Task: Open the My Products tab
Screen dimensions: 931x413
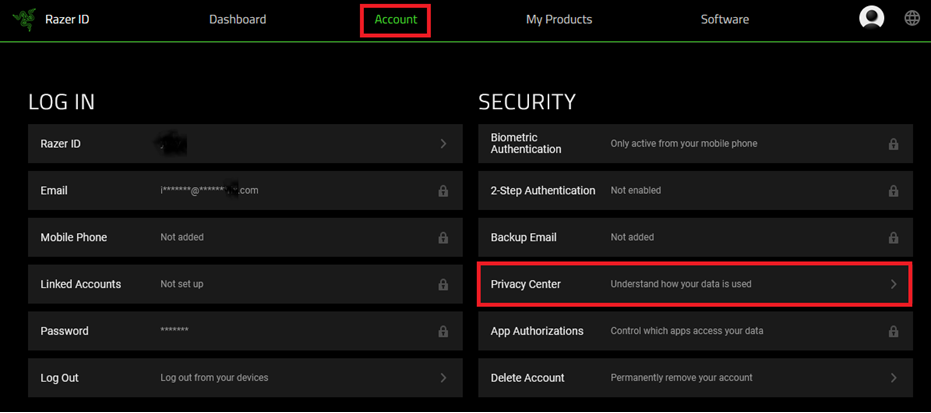Action: pos(559,19)
